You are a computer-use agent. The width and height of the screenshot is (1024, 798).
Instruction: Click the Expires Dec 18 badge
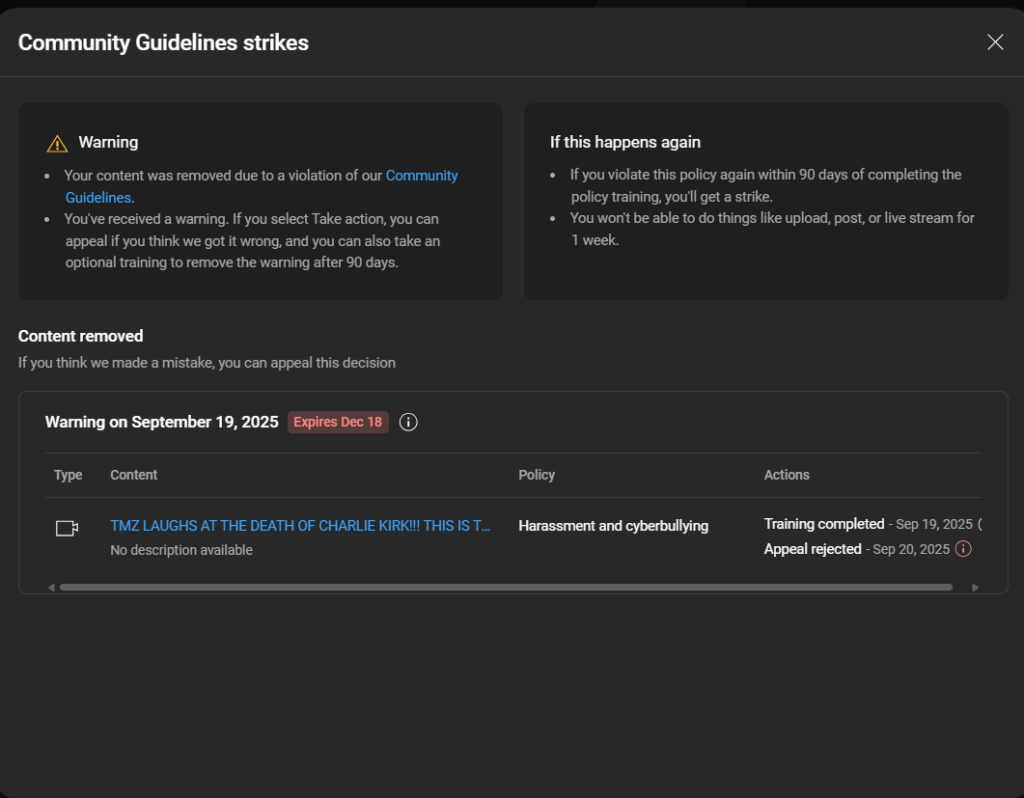[338, 422]
